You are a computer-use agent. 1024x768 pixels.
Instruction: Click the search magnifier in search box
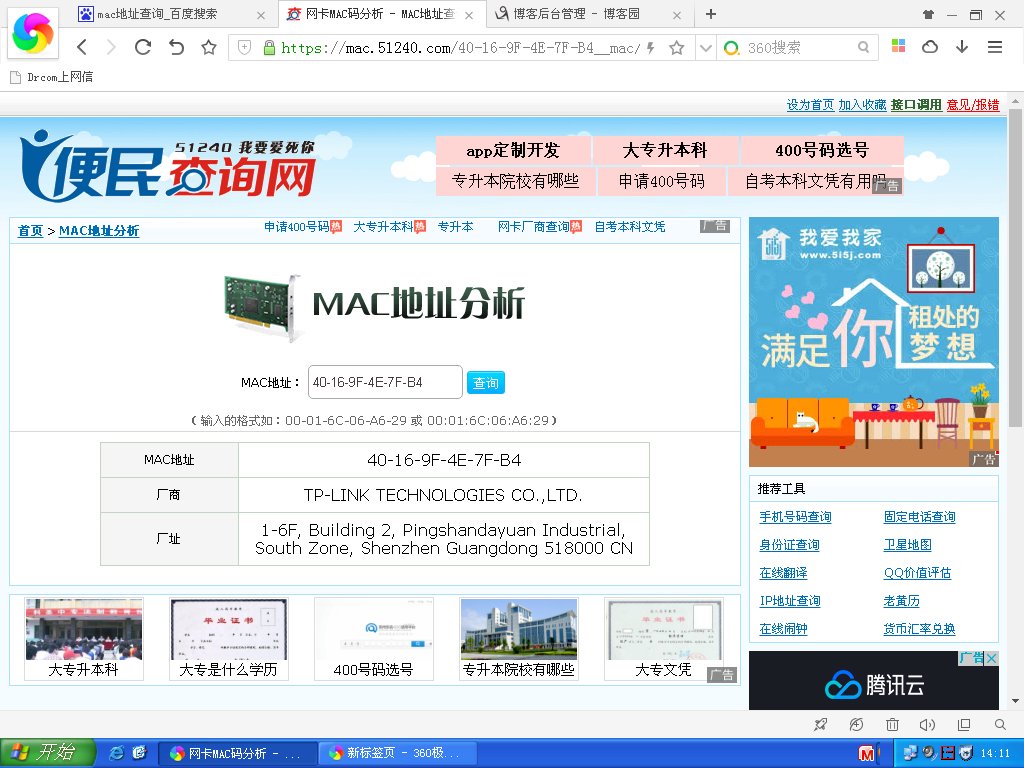point(863,47)
